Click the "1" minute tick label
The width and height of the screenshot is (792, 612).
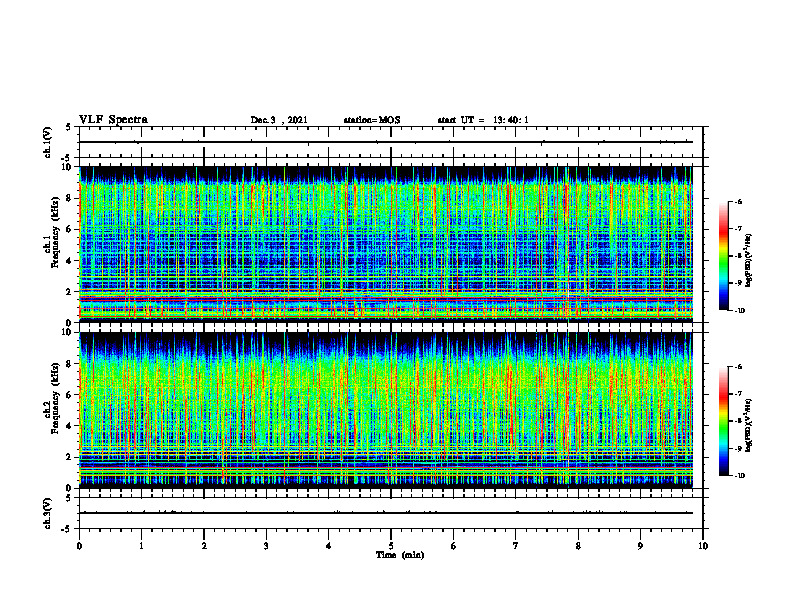(x=141, y=546)
